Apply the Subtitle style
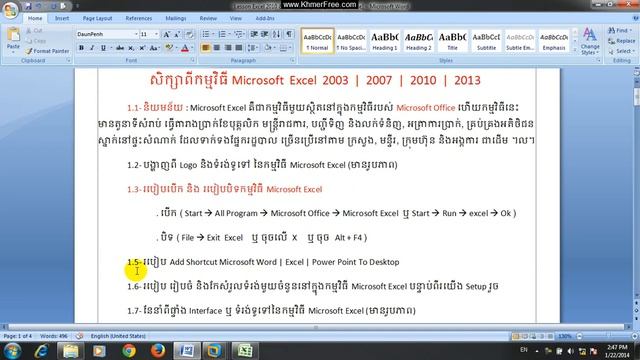This screenshot has height=360, width=640. (486, 41)
